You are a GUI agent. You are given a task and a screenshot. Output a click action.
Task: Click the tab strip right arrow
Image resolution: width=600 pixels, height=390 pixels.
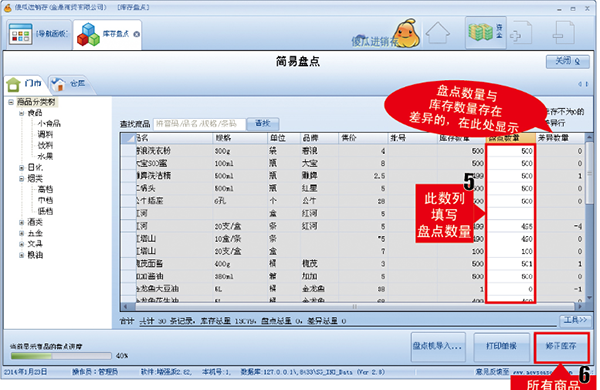(x=587, y=84)
